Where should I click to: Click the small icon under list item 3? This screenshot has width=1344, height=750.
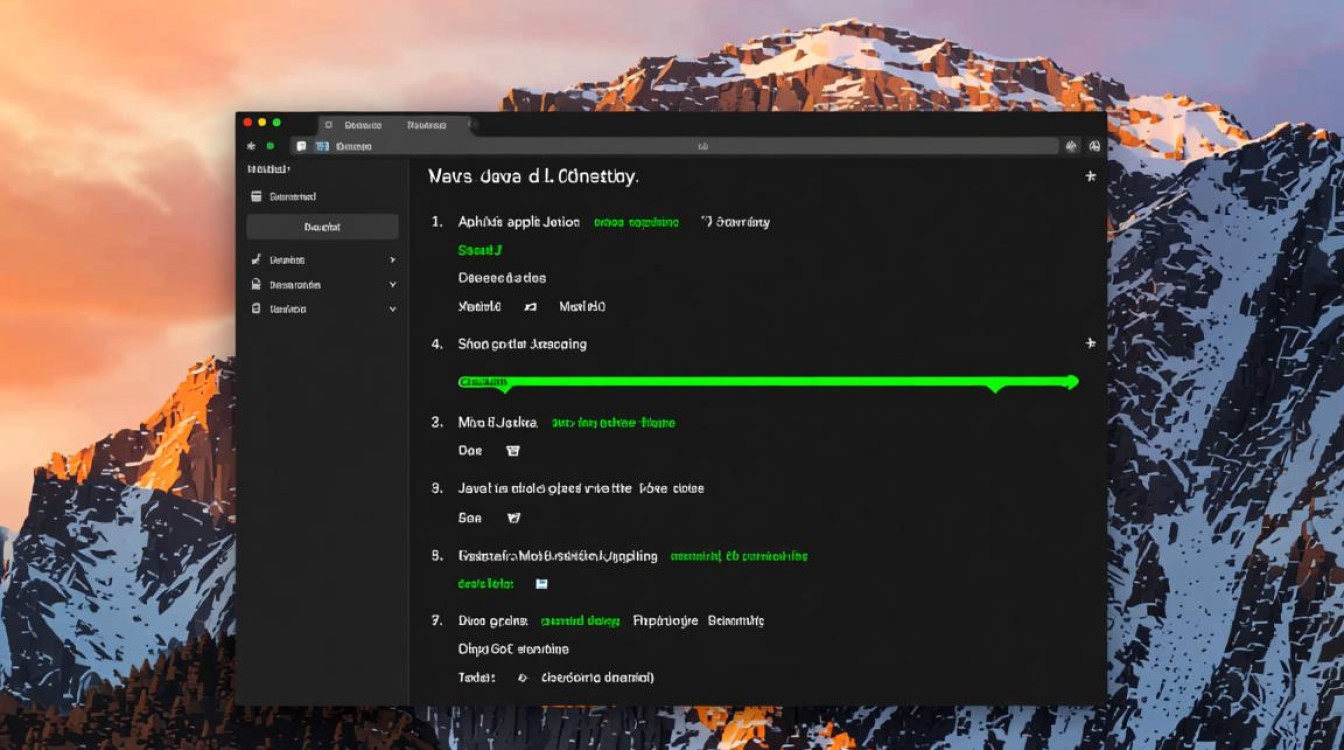513,451
